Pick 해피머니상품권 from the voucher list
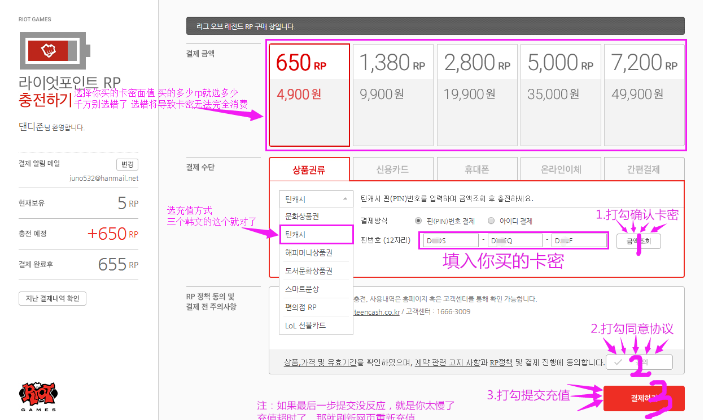The height and width of the screenshot is (420, 703). click(x=316, y=253)
